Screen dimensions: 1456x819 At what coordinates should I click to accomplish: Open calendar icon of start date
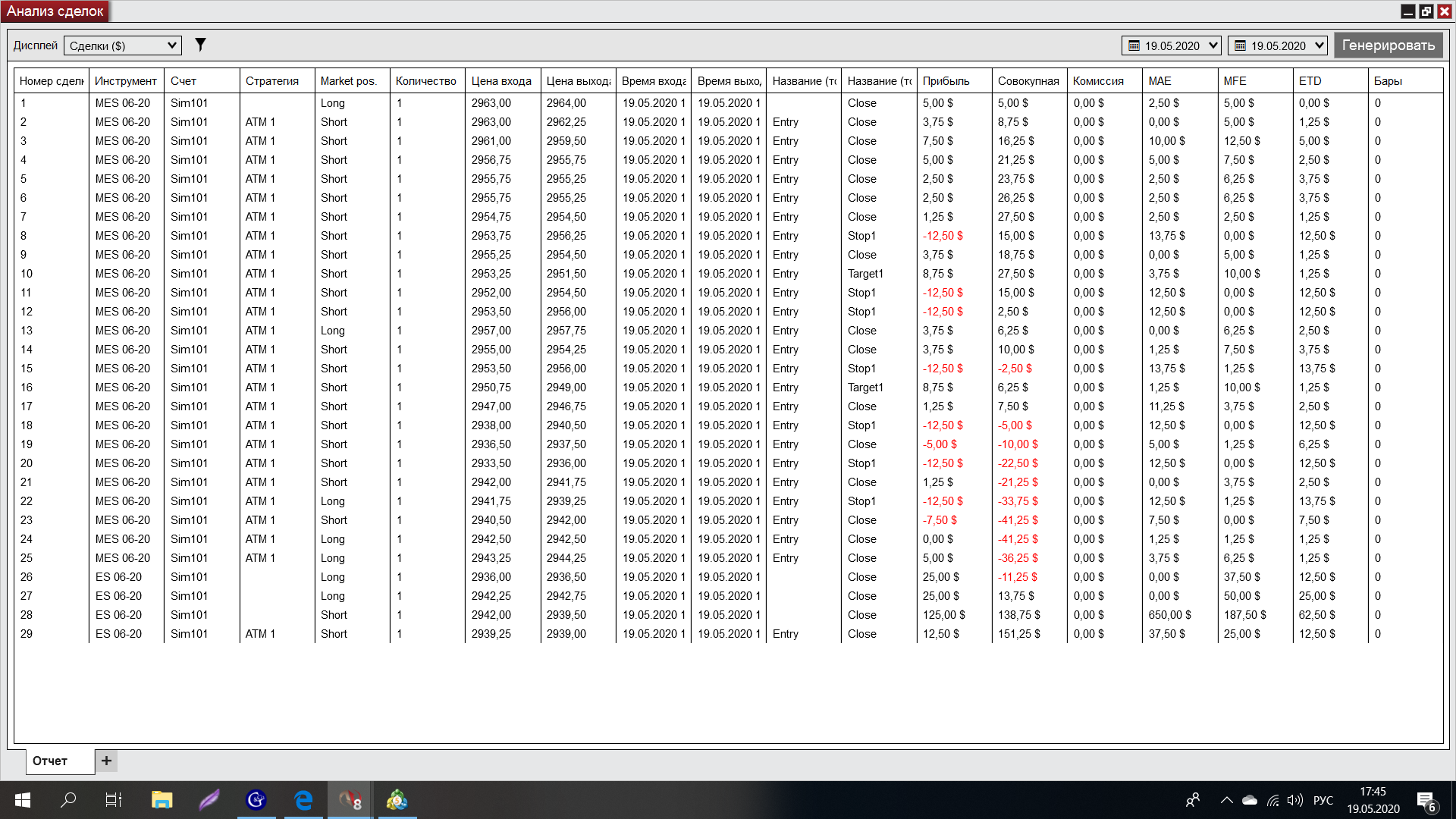pos(1134,45)
